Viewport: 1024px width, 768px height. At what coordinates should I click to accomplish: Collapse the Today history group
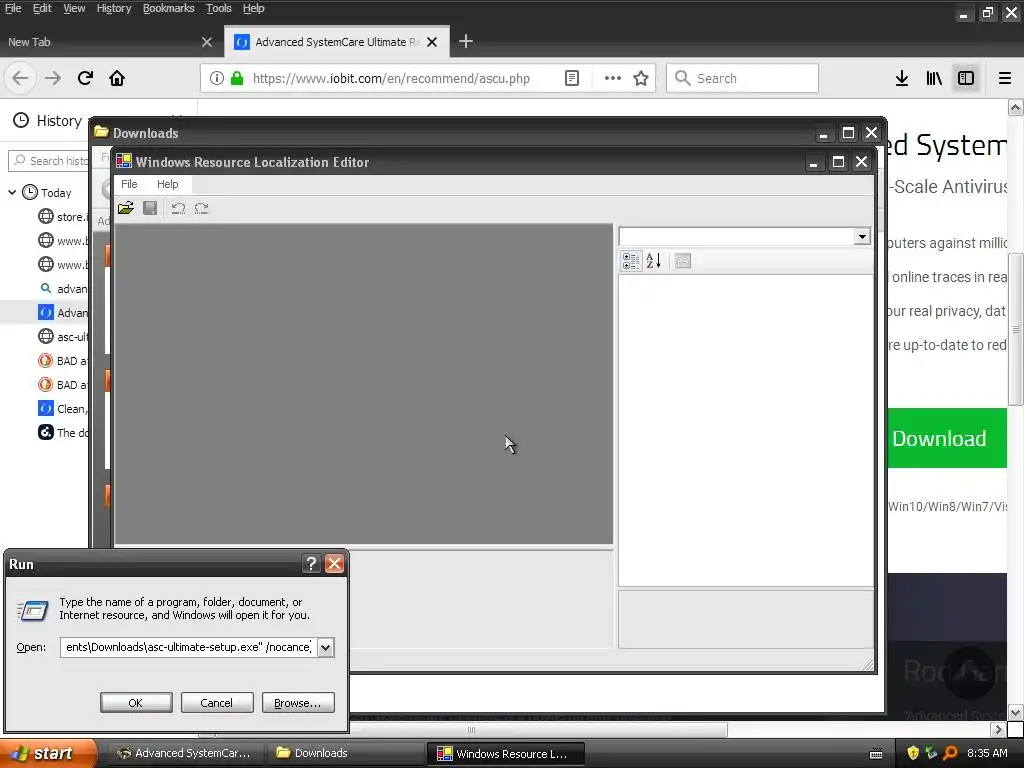[12, 193]
